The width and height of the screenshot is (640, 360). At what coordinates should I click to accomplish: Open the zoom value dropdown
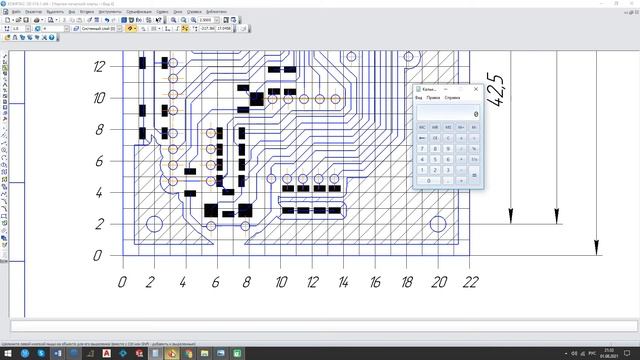click(x=217, y=20)
